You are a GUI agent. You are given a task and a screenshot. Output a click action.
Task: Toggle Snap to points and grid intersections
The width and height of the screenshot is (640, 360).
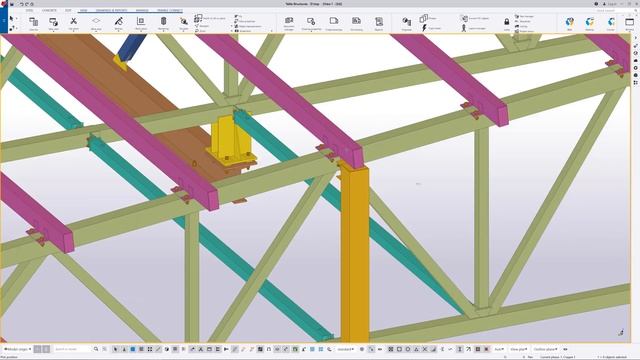391,349
